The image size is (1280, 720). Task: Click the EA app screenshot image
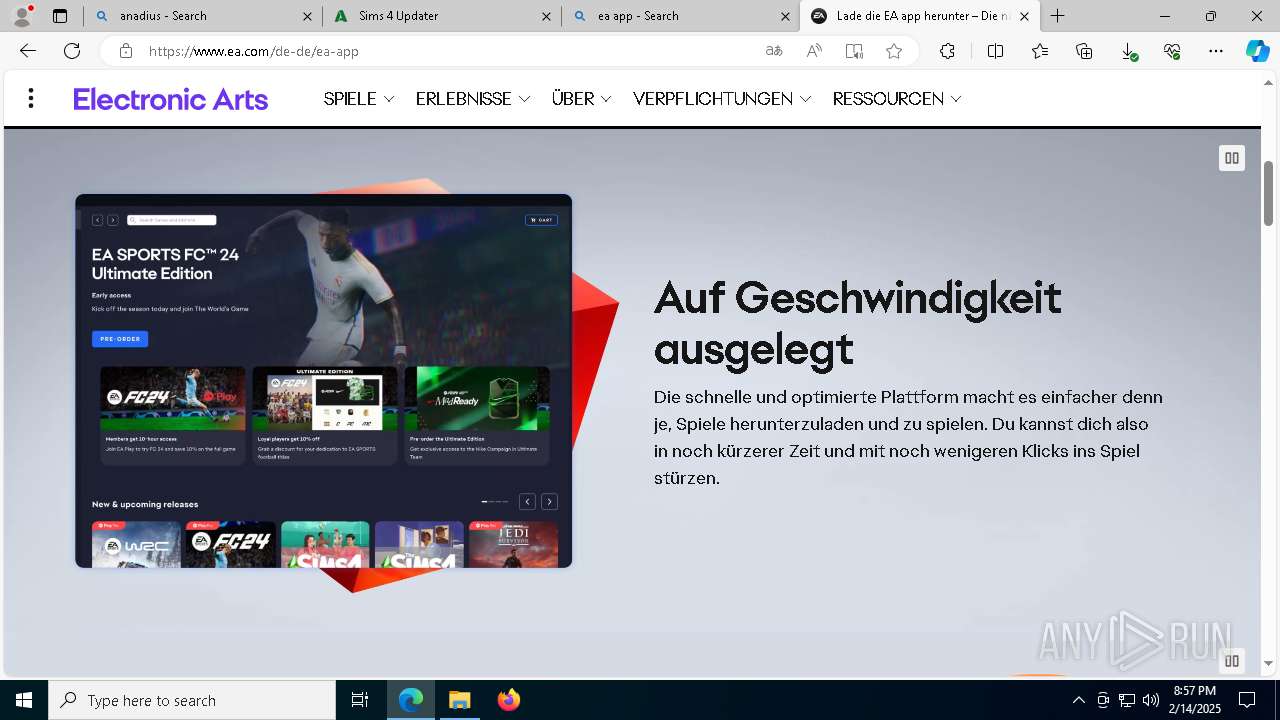pos(323,381)
